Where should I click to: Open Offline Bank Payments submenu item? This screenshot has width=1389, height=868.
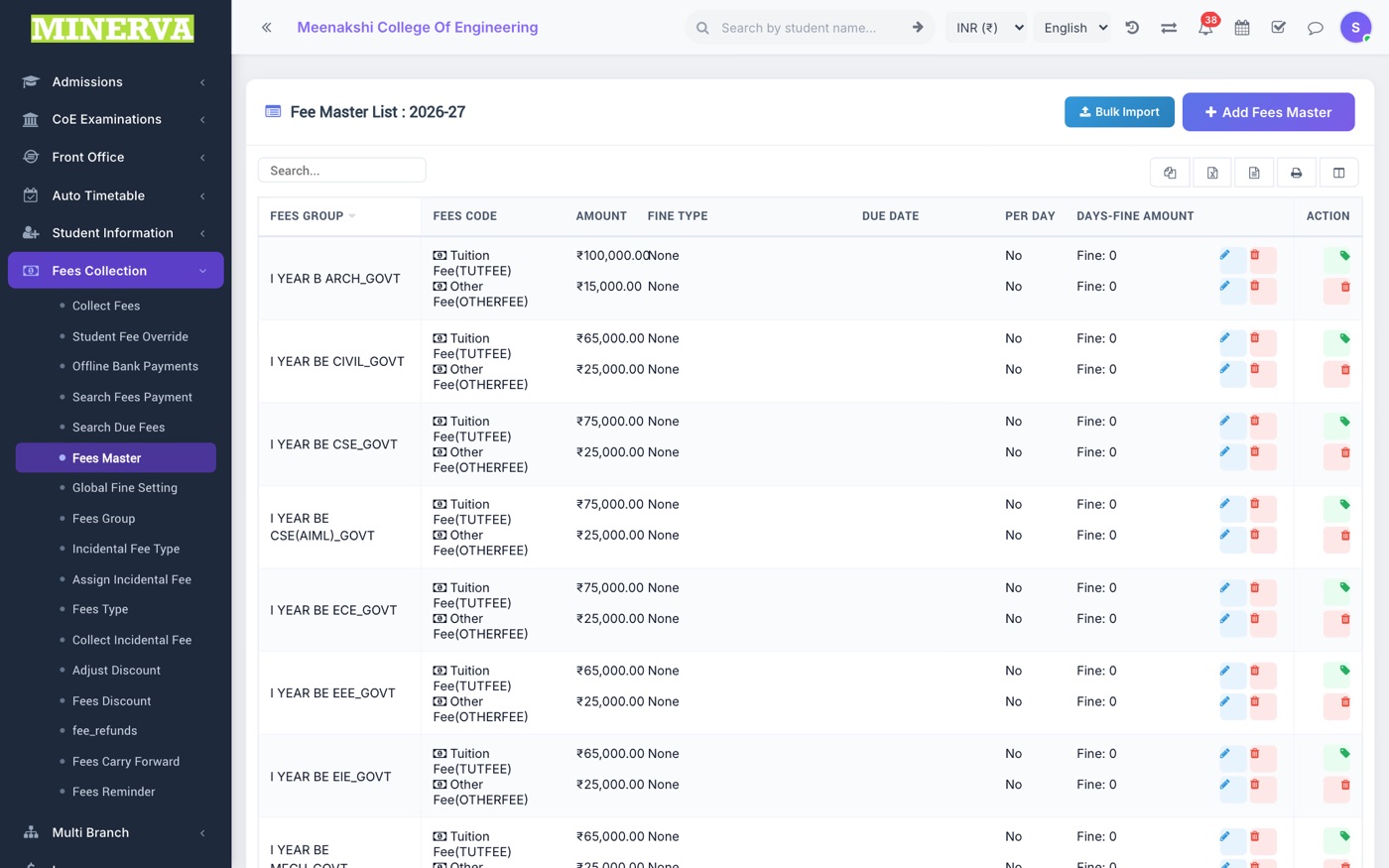[135, 366]
